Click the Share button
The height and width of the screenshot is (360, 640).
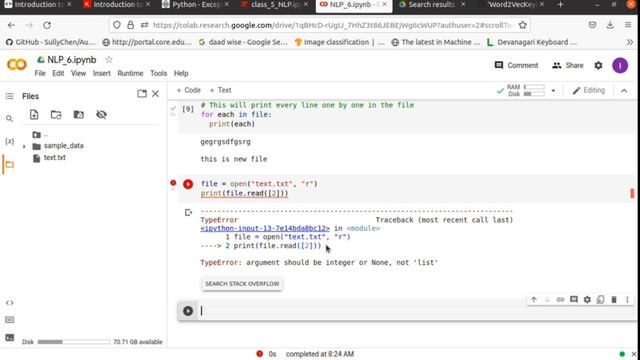[568, 65]
